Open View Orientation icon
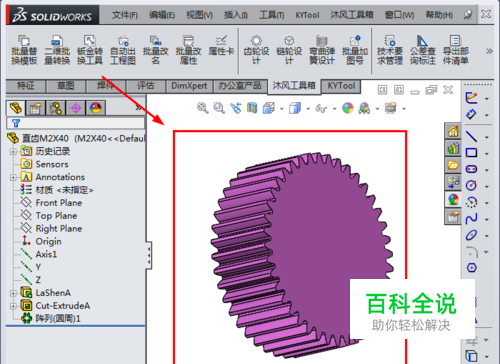This screenshot has height=364, width=500. pos(269,108)
